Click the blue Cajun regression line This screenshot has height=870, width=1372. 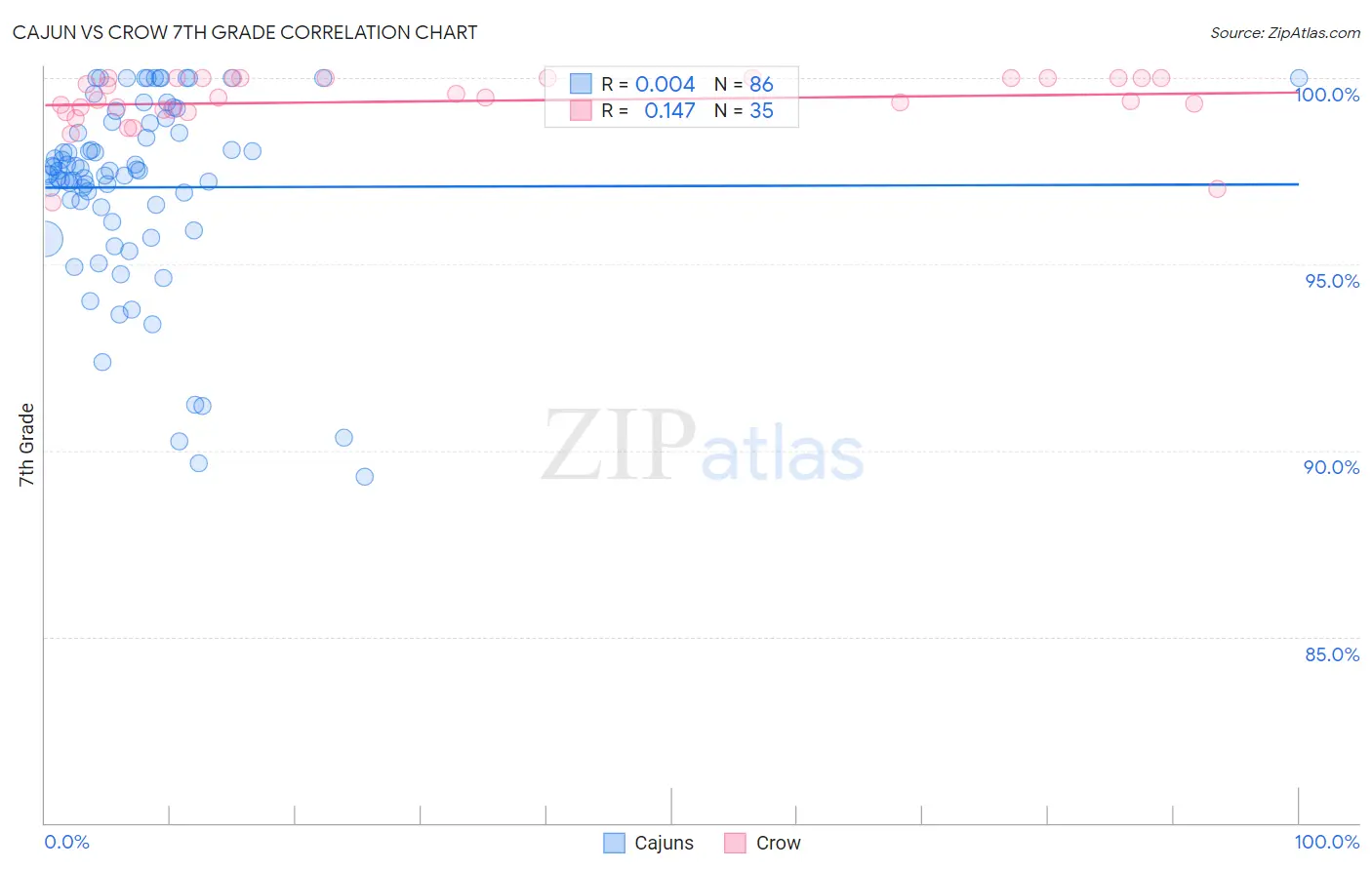point(671,184)
